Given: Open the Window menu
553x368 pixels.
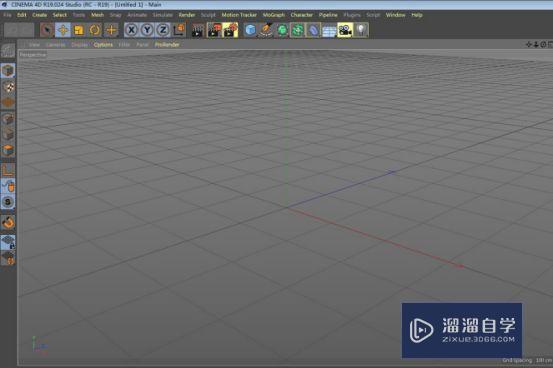Looking at the screenshot, I should pyautogui.click(x=395, y=15).
